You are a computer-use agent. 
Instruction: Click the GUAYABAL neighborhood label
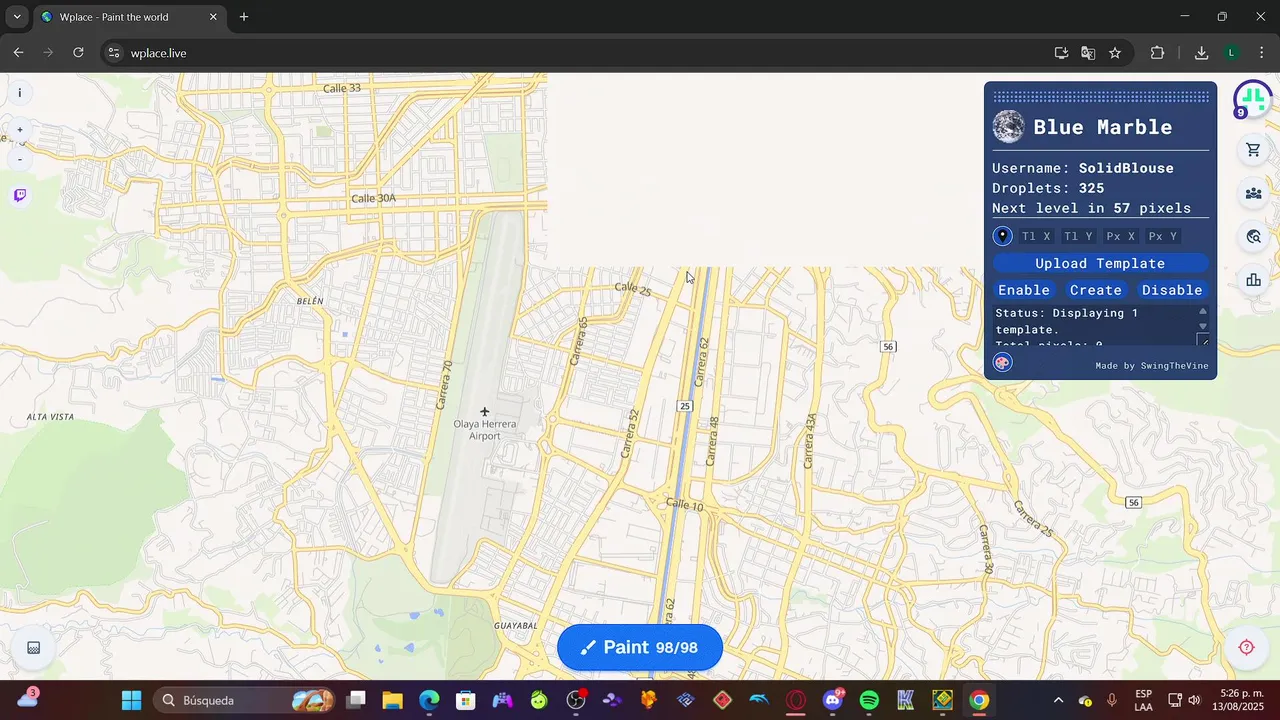517,625
